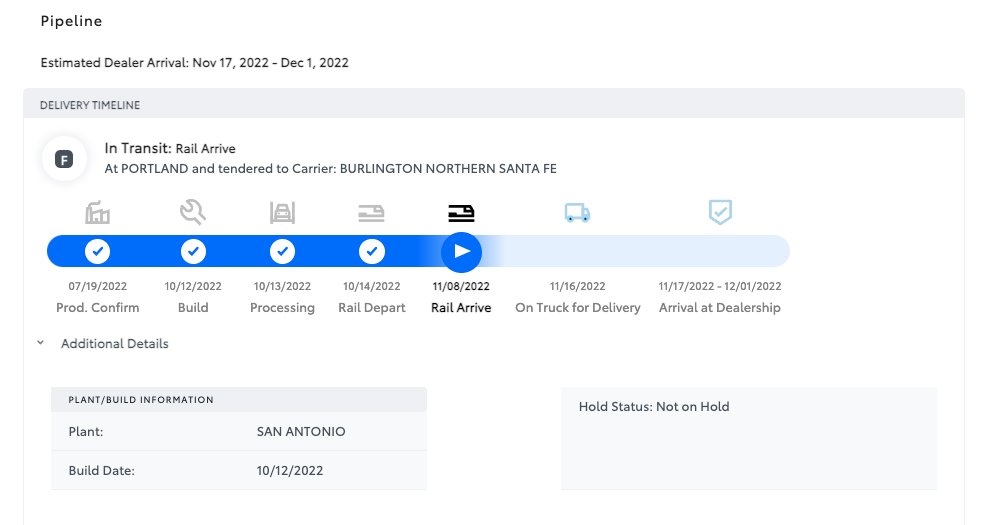Click the 07/19/2022 date text
The width and height of the screenshot is (983, 525).
click(x=97, y=286)
